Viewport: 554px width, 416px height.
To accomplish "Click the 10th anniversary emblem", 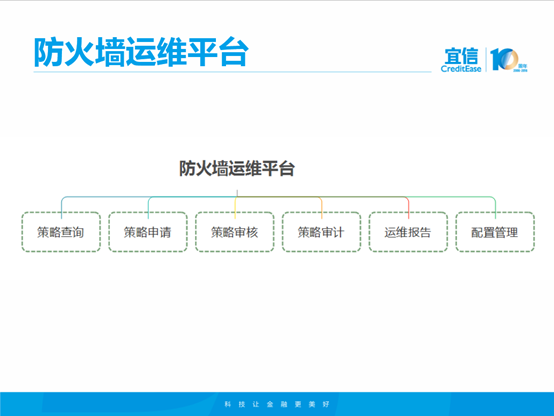I will (508, 60).
